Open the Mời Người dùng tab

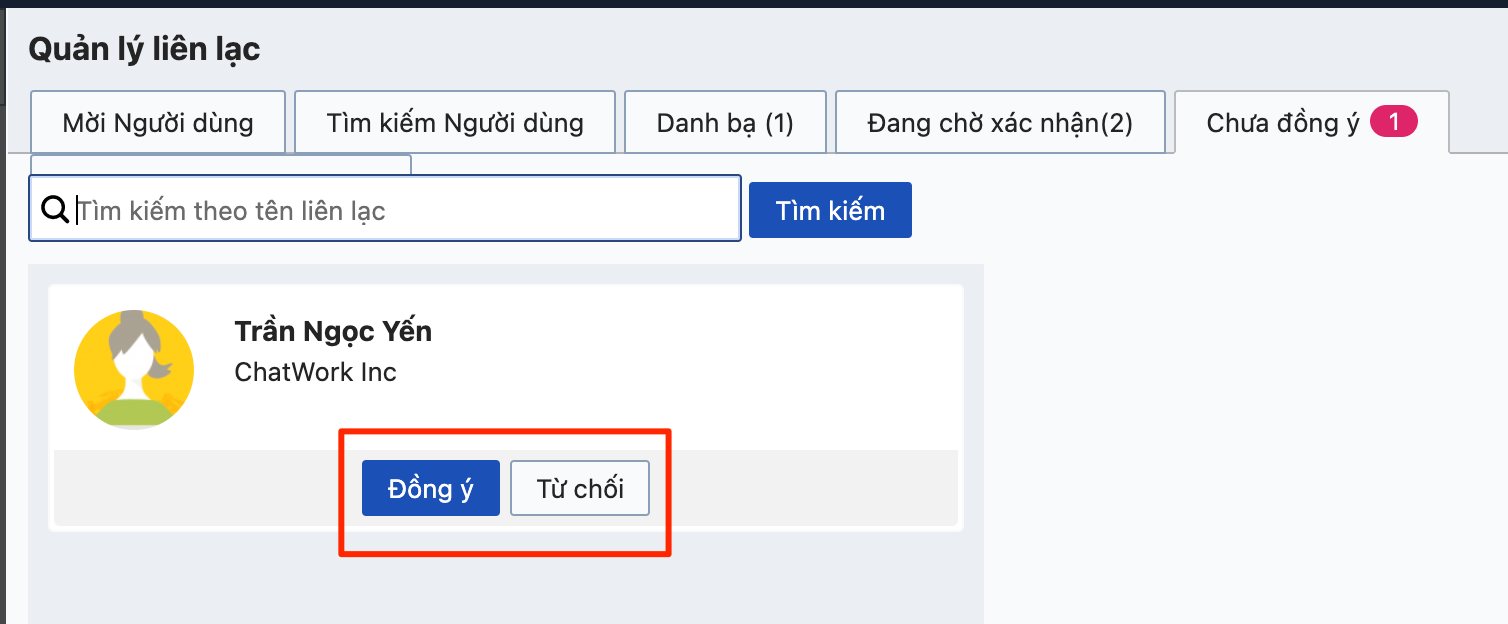(x=158, y=123)
